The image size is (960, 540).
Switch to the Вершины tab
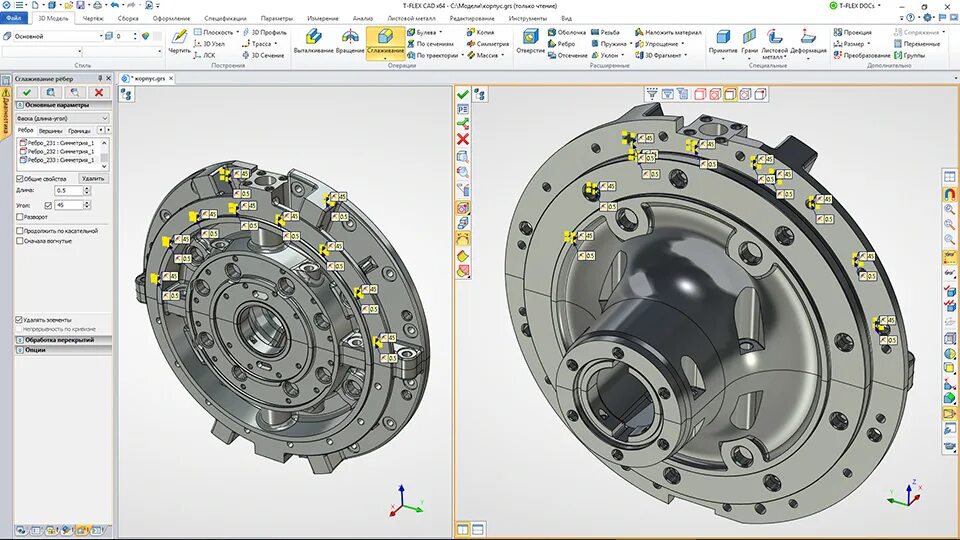pyautogui.click(x=50, y=130)
